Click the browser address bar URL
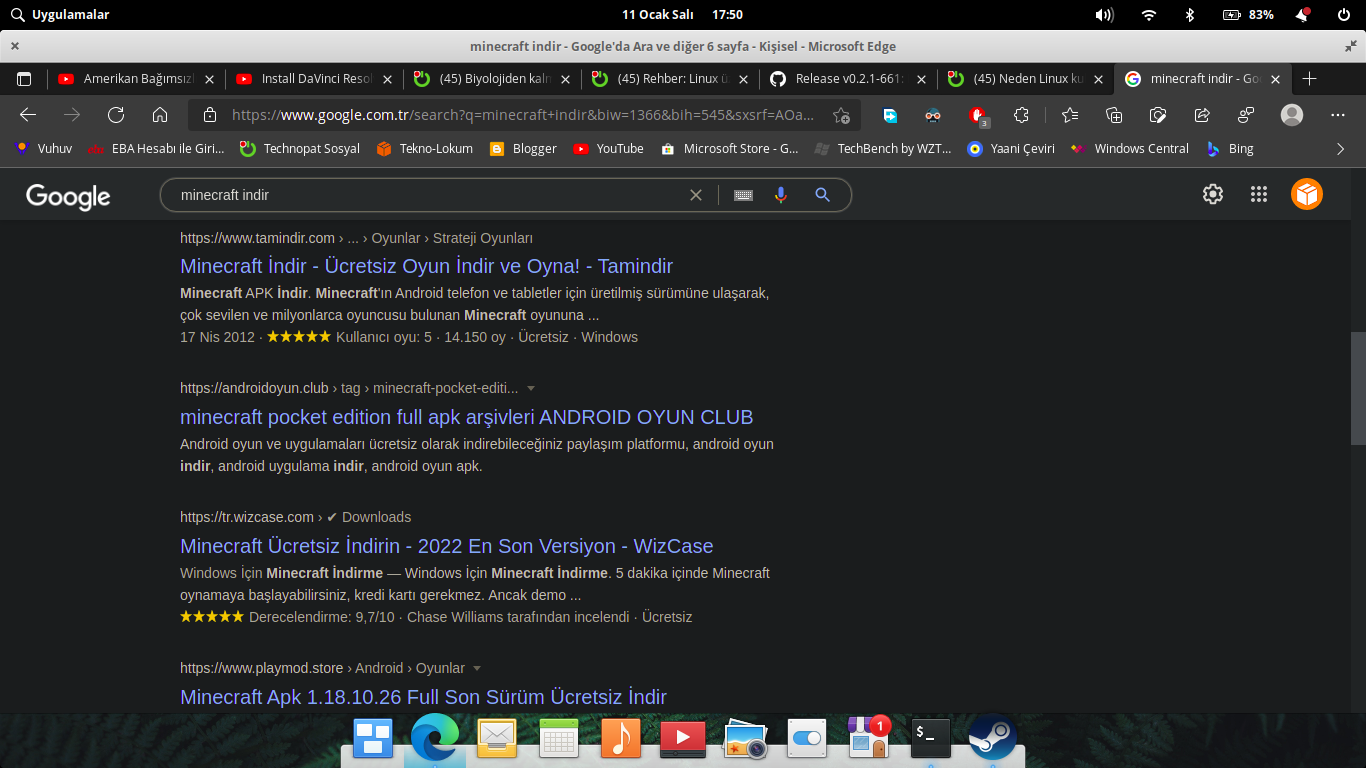Image resolution: width=1366 pixels, height=768 pixels. pos(522,115)
